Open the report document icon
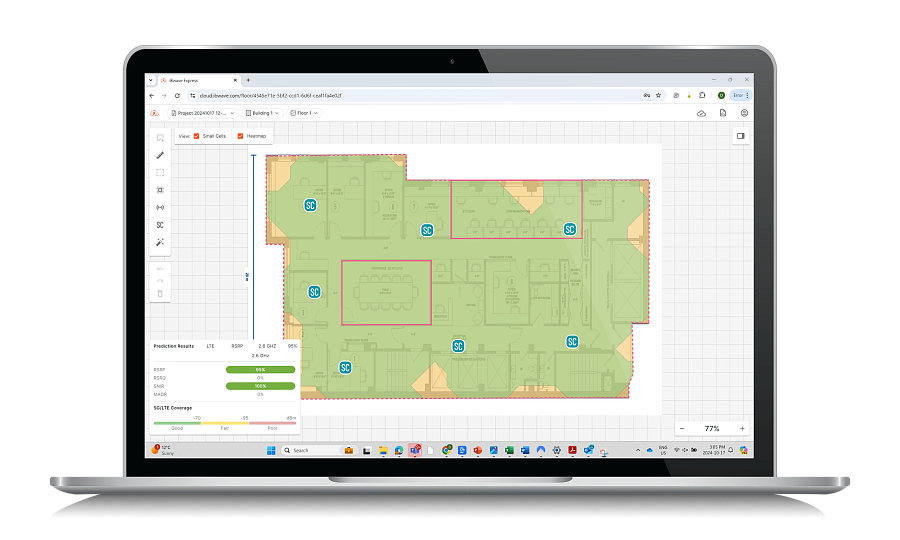Screen dimensions: 900x540 click(x=723, y=113)
